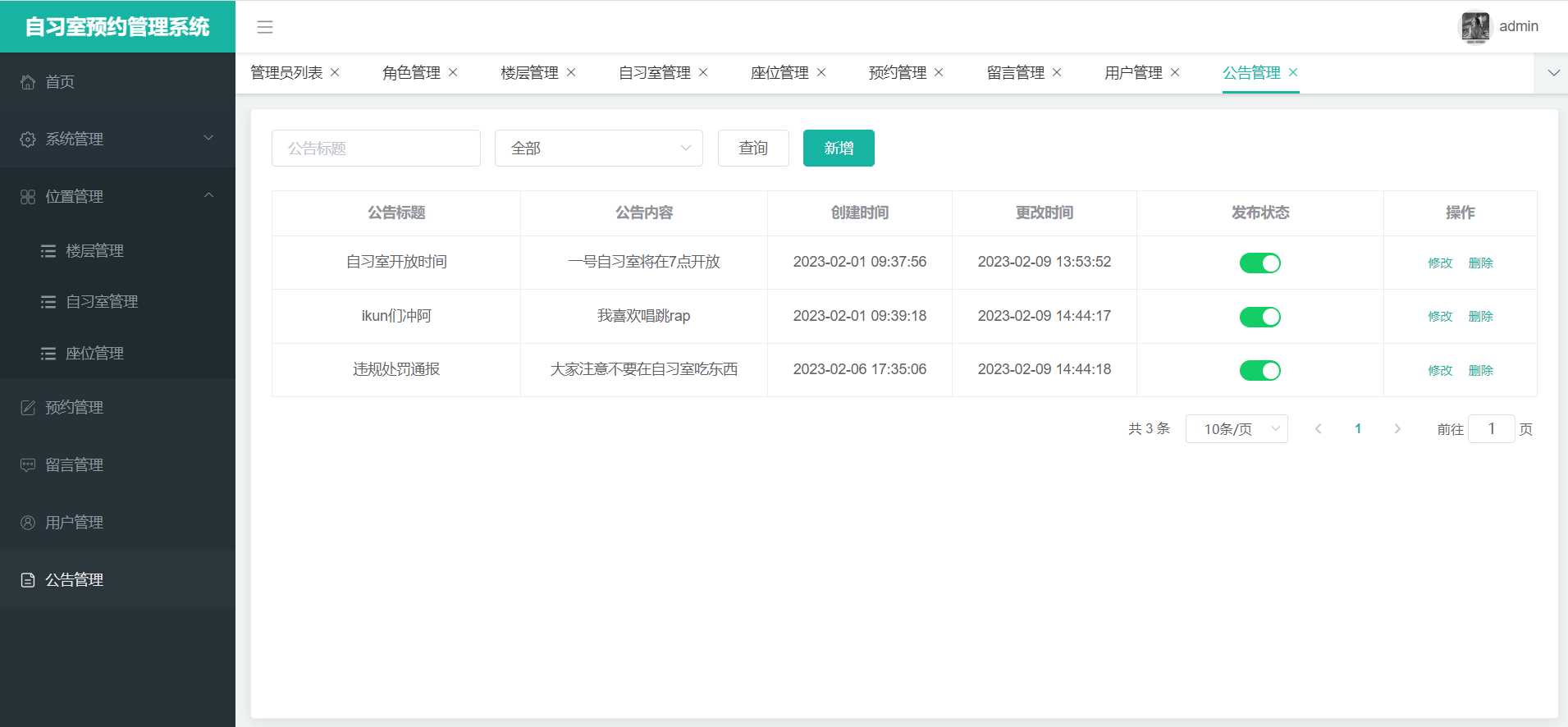Click the grid icon beside 位置管理
The width and height of the screenshot is (1568, 727).
(28, 197)
